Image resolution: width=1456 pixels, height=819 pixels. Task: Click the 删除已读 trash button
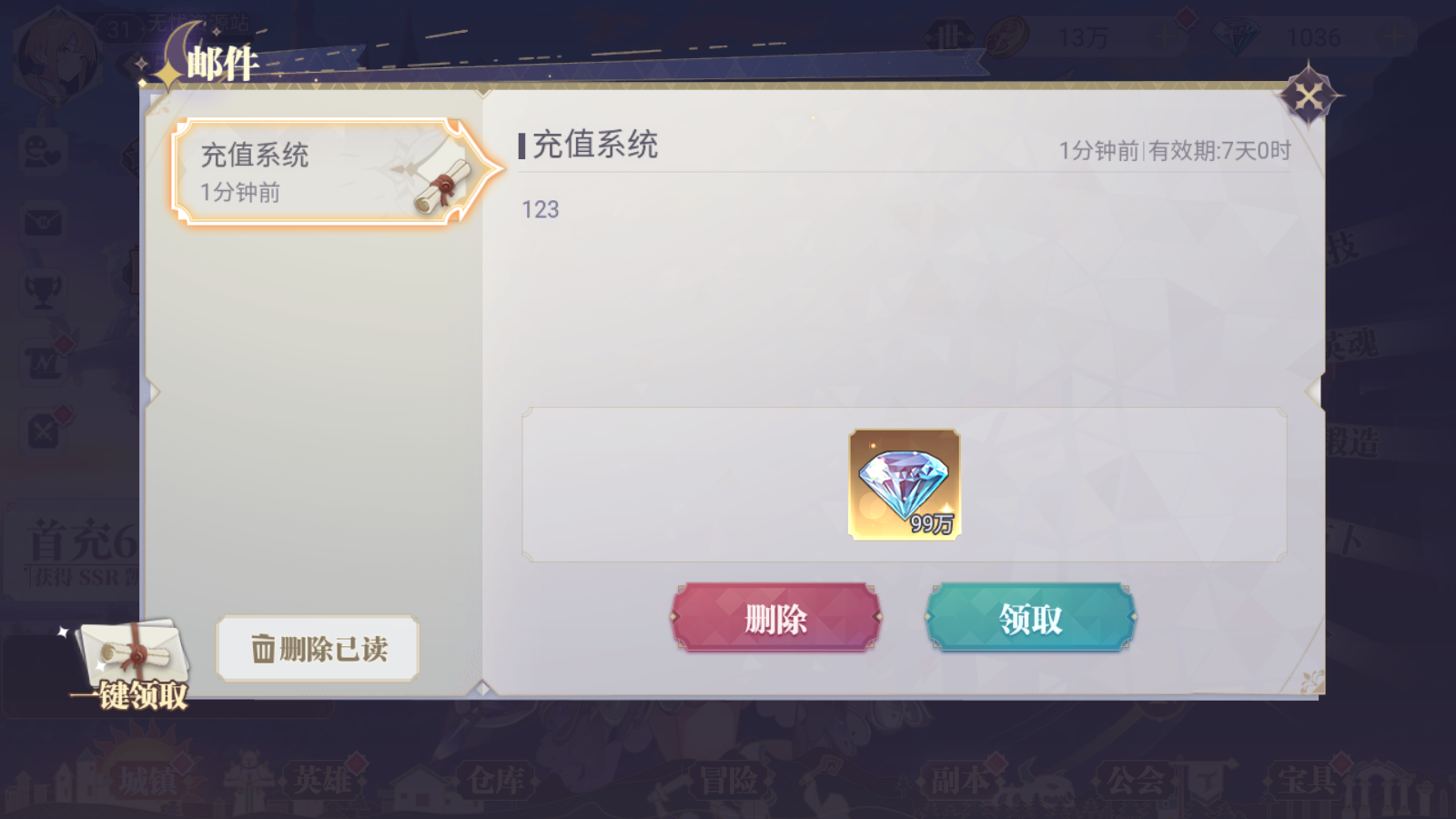tap(318, 649)
